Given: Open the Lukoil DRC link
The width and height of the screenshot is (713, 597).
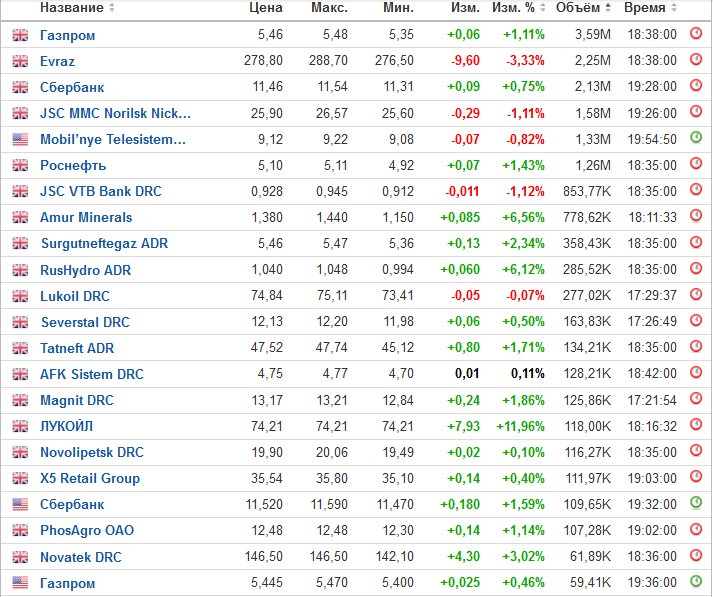Looking at the screenshot, I should (75, 296).
